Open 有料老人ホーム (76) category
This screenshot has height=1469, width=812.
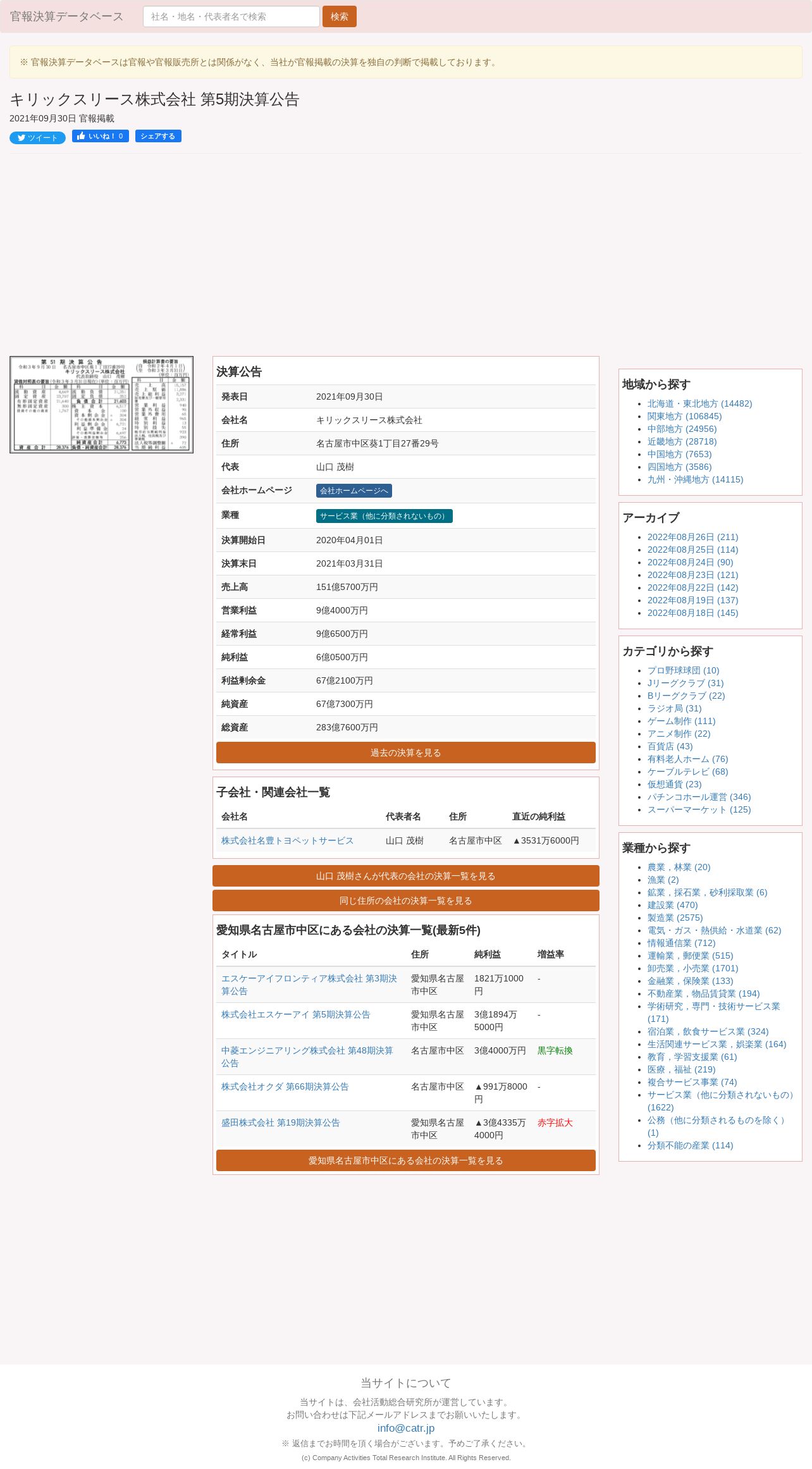(688, 759)
